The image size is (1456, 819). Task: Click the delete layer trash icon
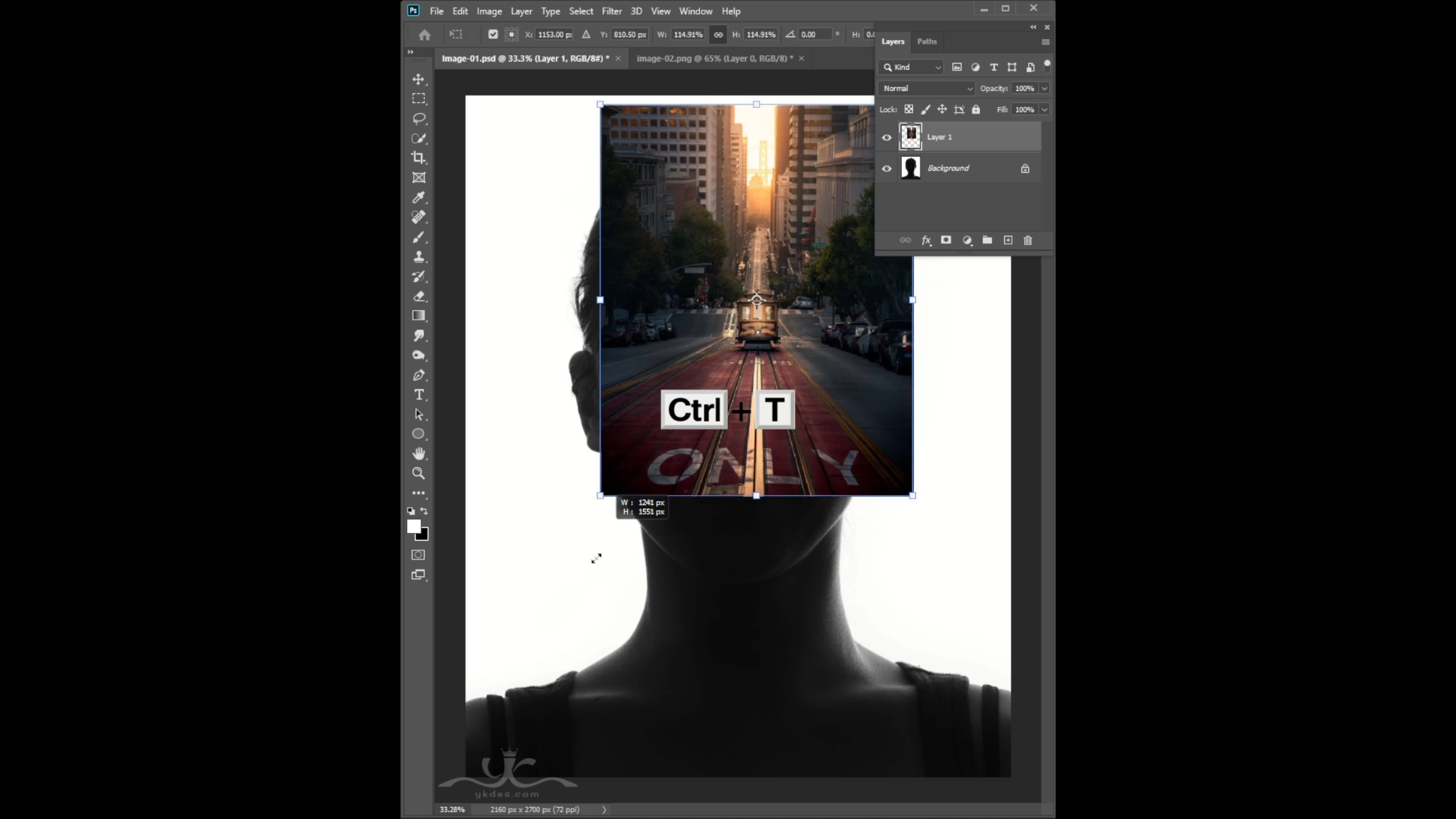click(1028, 240)
